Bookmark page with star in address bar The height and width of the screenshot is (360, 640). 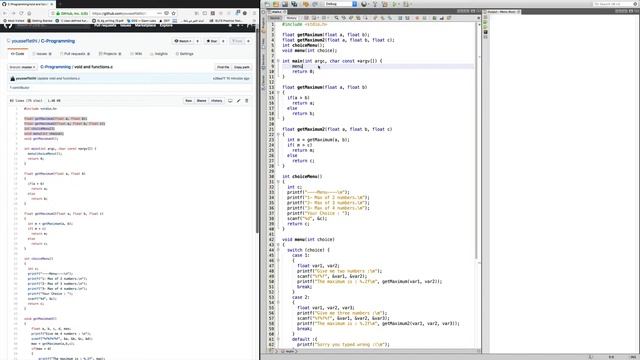[x=173, y=13]
